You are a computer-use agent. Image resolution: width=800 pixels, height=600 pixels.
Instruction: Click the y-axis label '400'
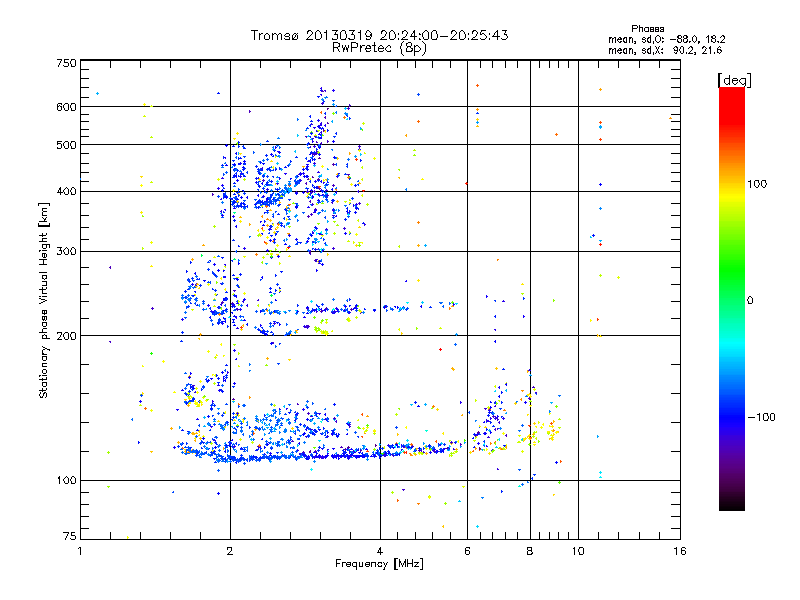(x=67, y=192)
